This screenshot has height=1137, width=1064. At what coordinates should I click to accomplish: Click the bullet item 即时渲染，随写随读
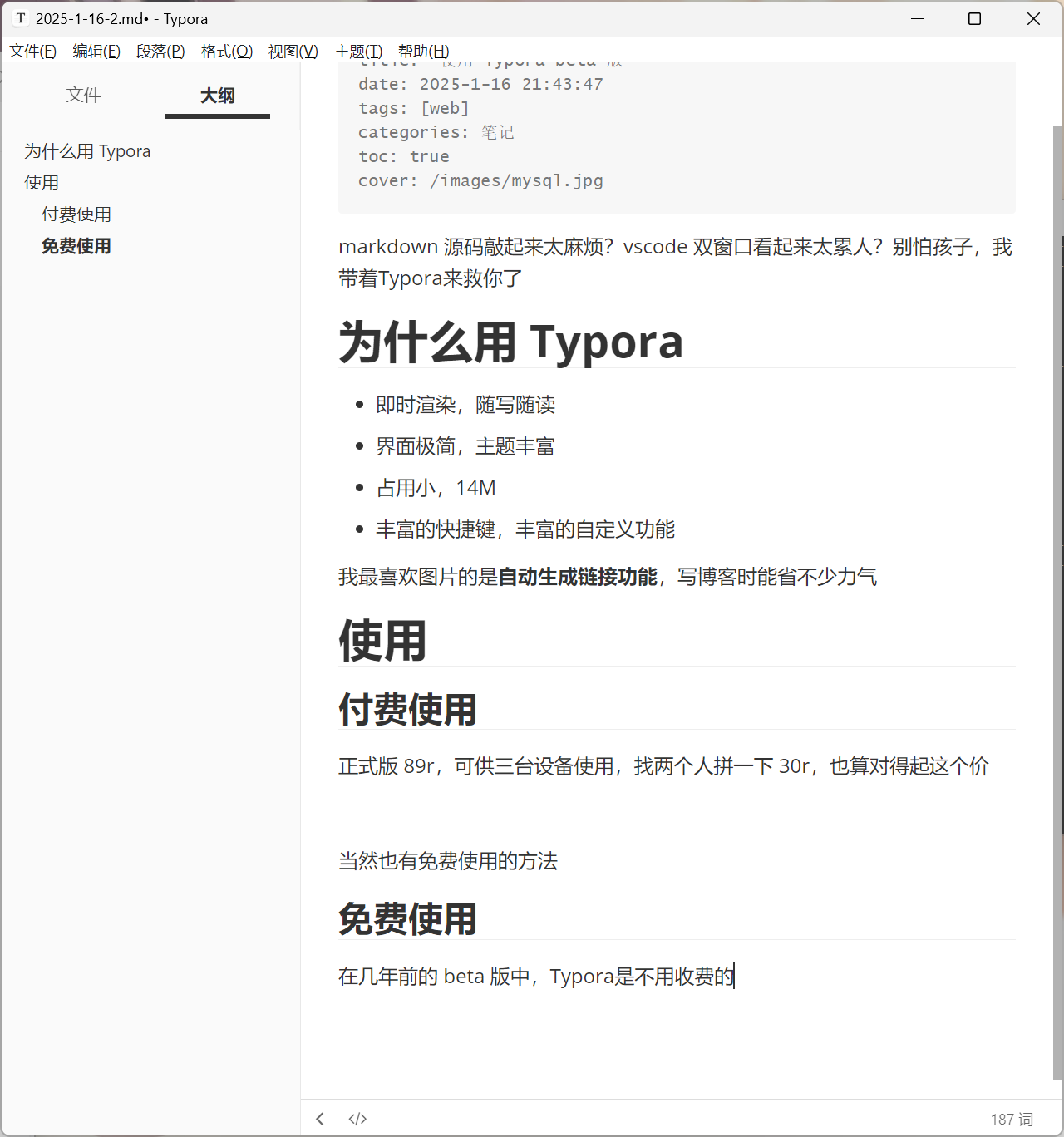(x=465, y=405)
